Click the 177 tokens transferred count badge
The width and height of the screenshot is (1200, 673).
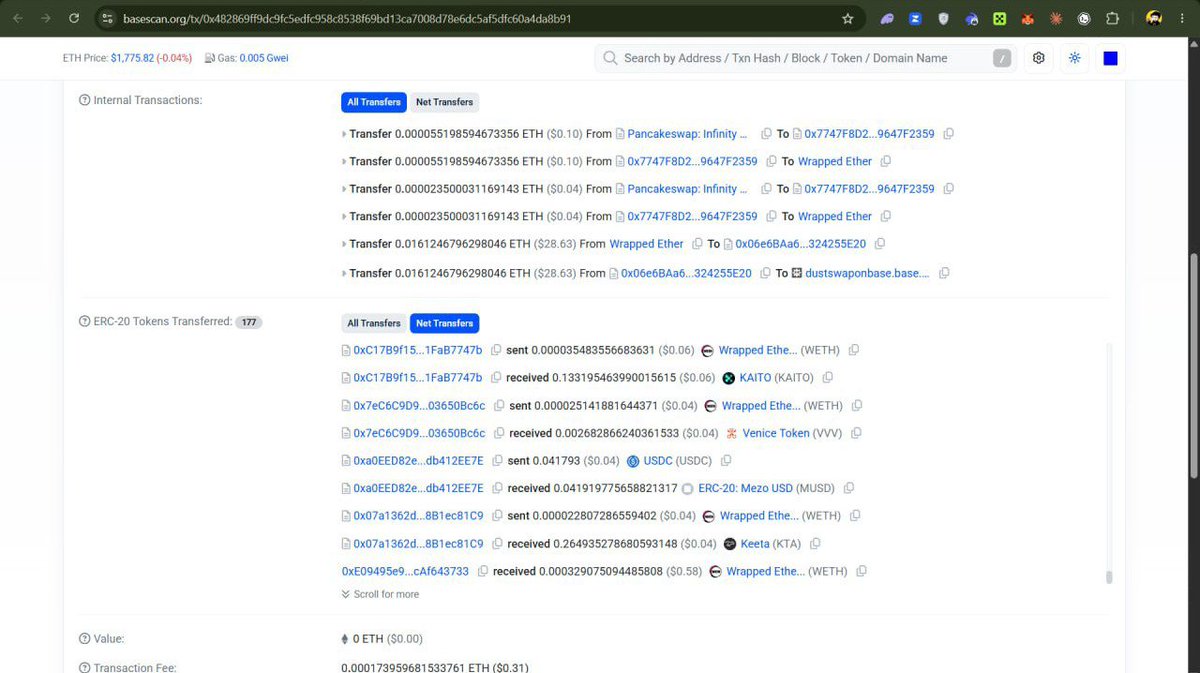coord(248,322)
